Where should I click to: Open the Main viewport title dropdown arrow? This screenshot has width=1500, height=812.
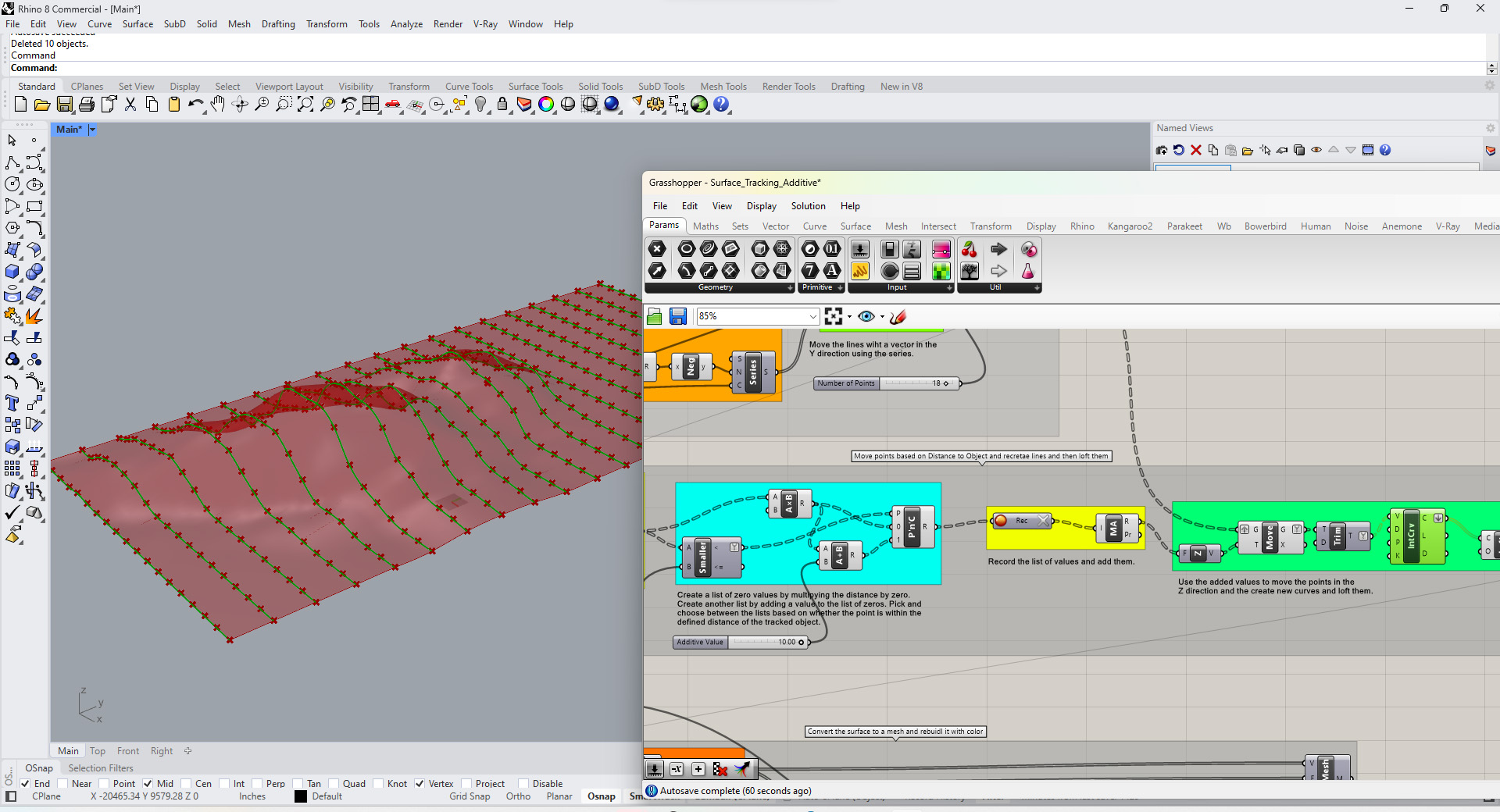click(92, 130)
